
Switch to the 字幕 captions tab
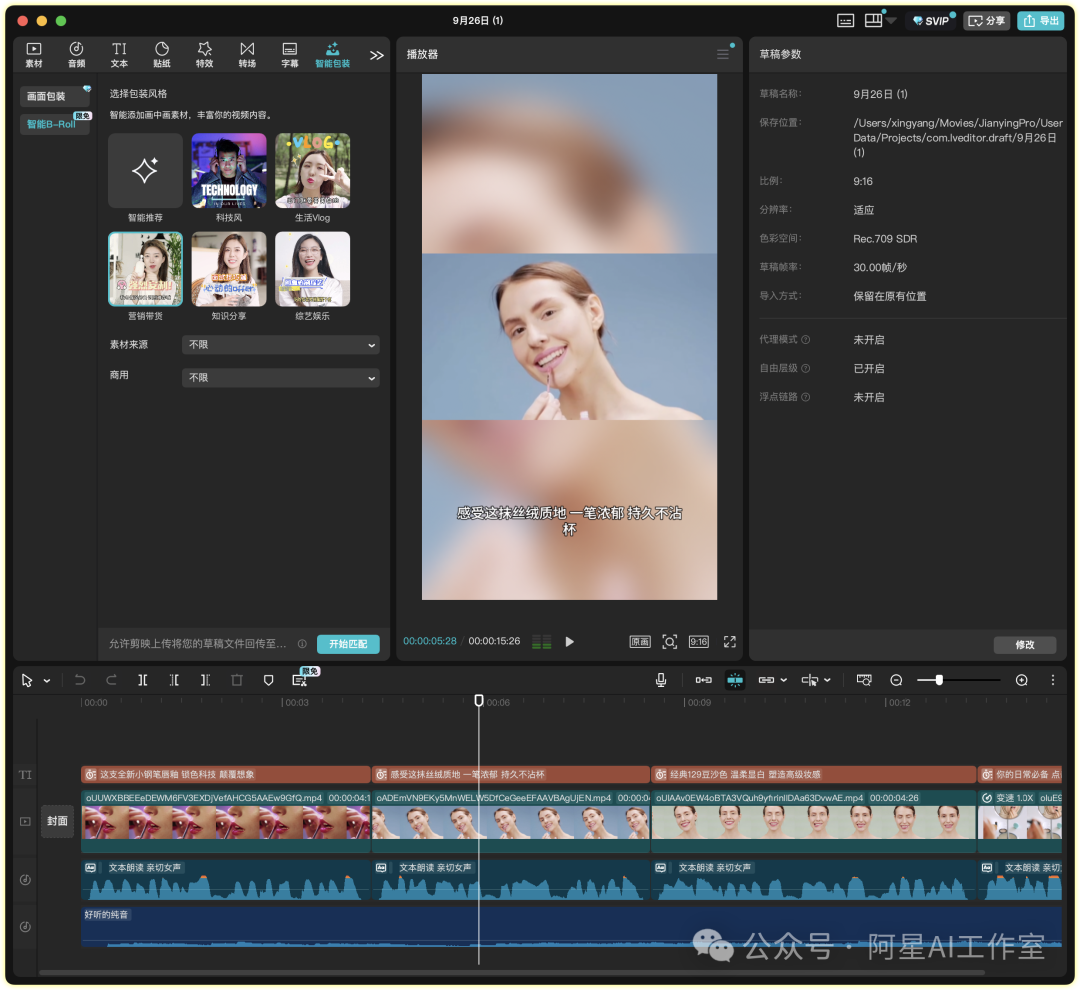(x=290, y=54)
